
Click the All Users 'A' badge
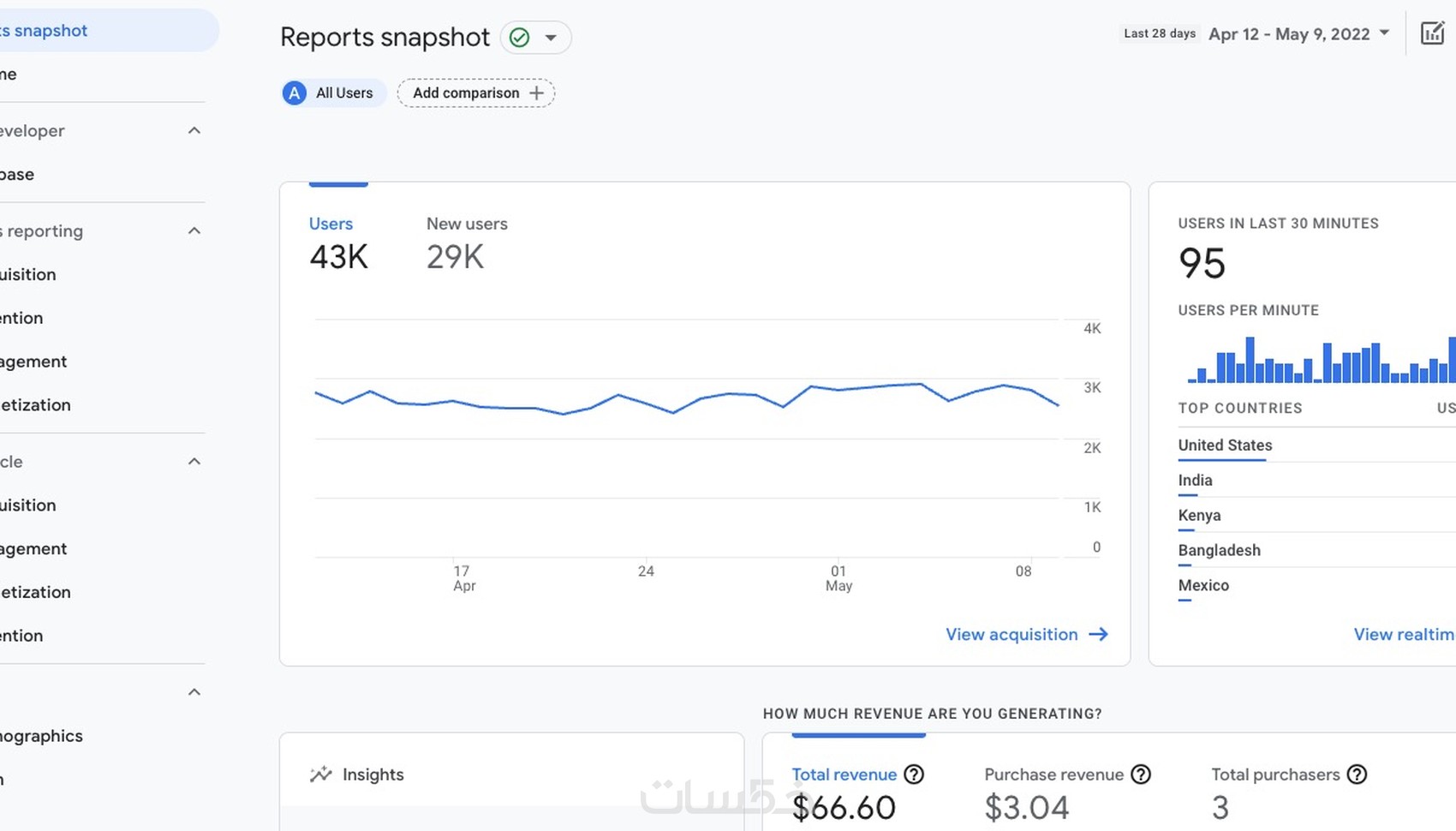pyautogui.click(x=295, y=93)
